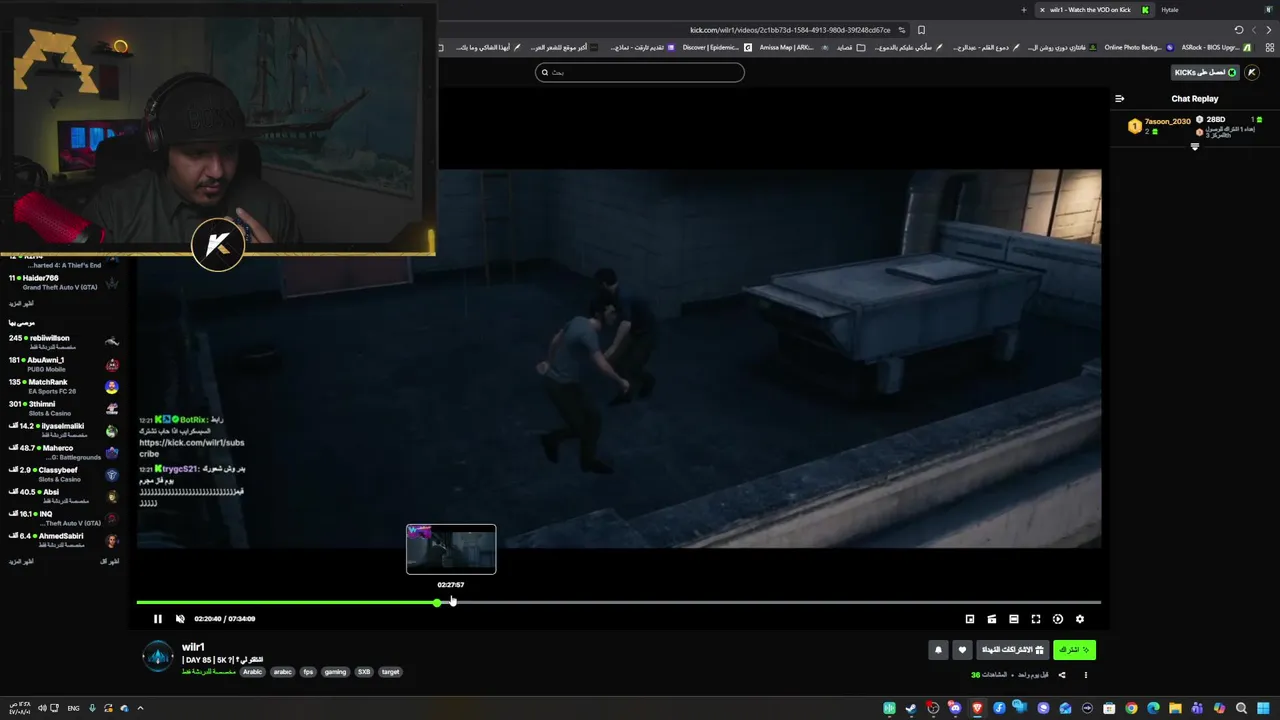Click the 7asoon_2030 leaderboard entry
Image resolution: width=1280 pixels, height=720 pixels.
pyautogui.click(x=1161, y=126)
